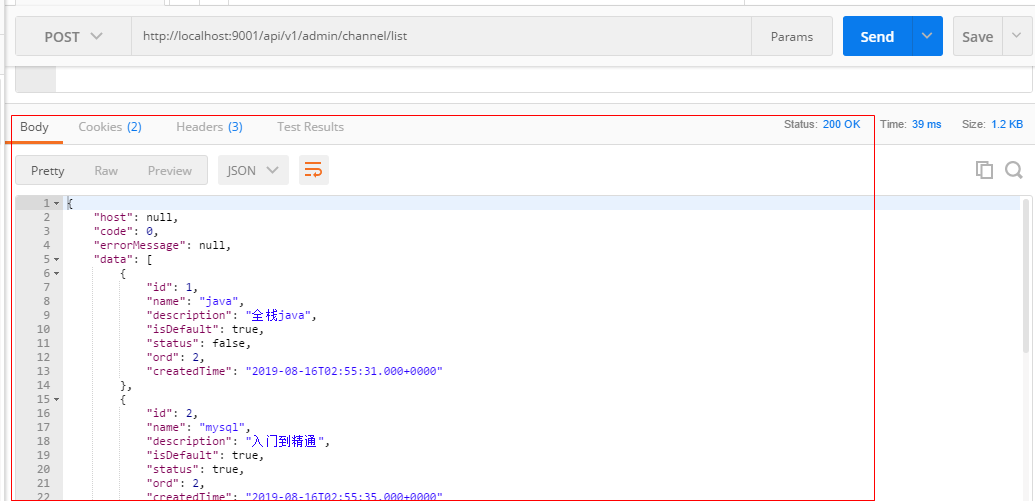Toggle line wrap icon
1035x501 pixels.
coord(314,170)
